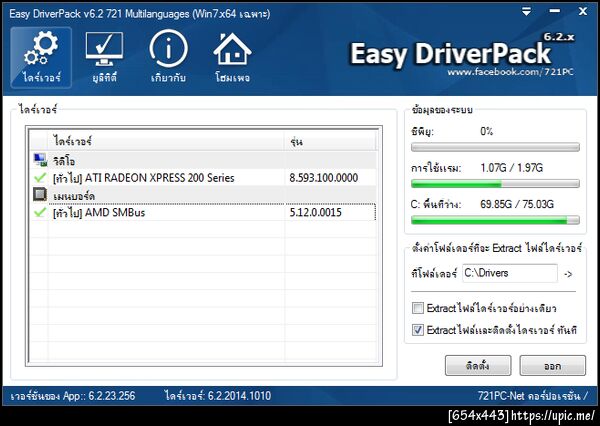Select the วิดีโอ category row
This screenshot has width=600, height=426.
coord(203,160)
